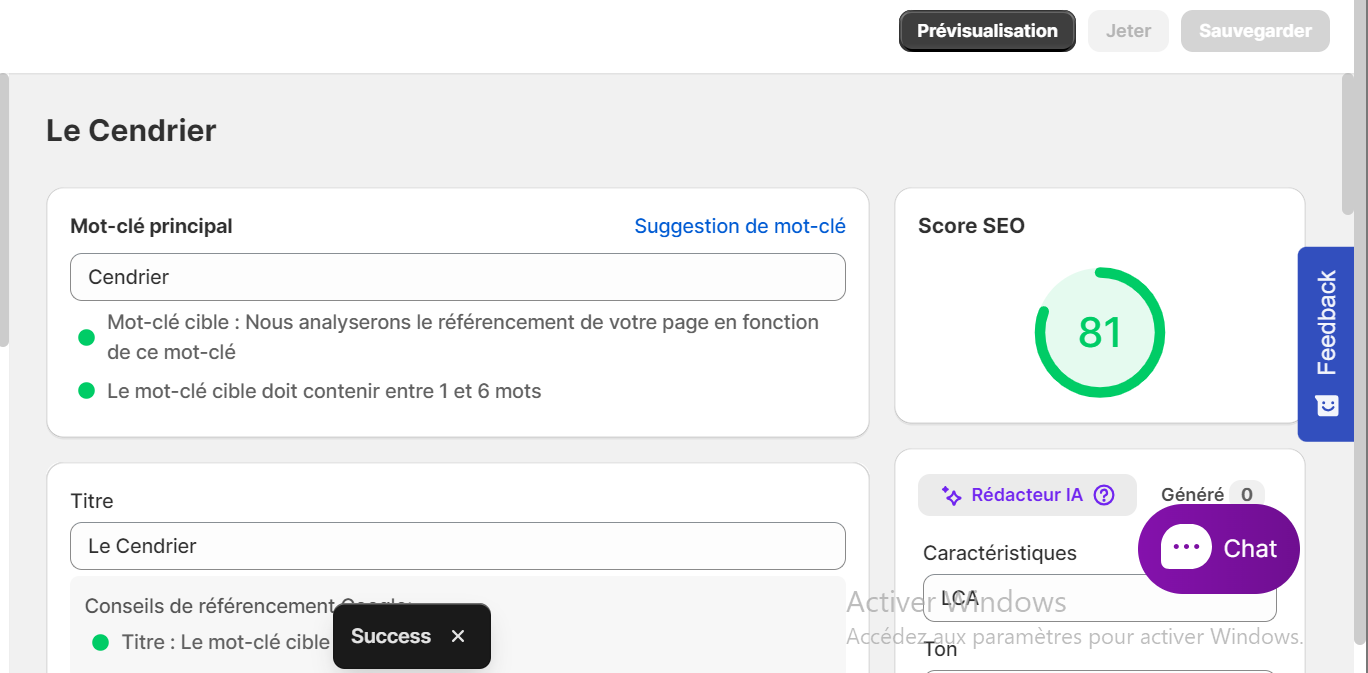Focus the Mot-clé principal field containing Cendrier
1368x673 pixels.
pyautogui.click(x=458, y=277)
